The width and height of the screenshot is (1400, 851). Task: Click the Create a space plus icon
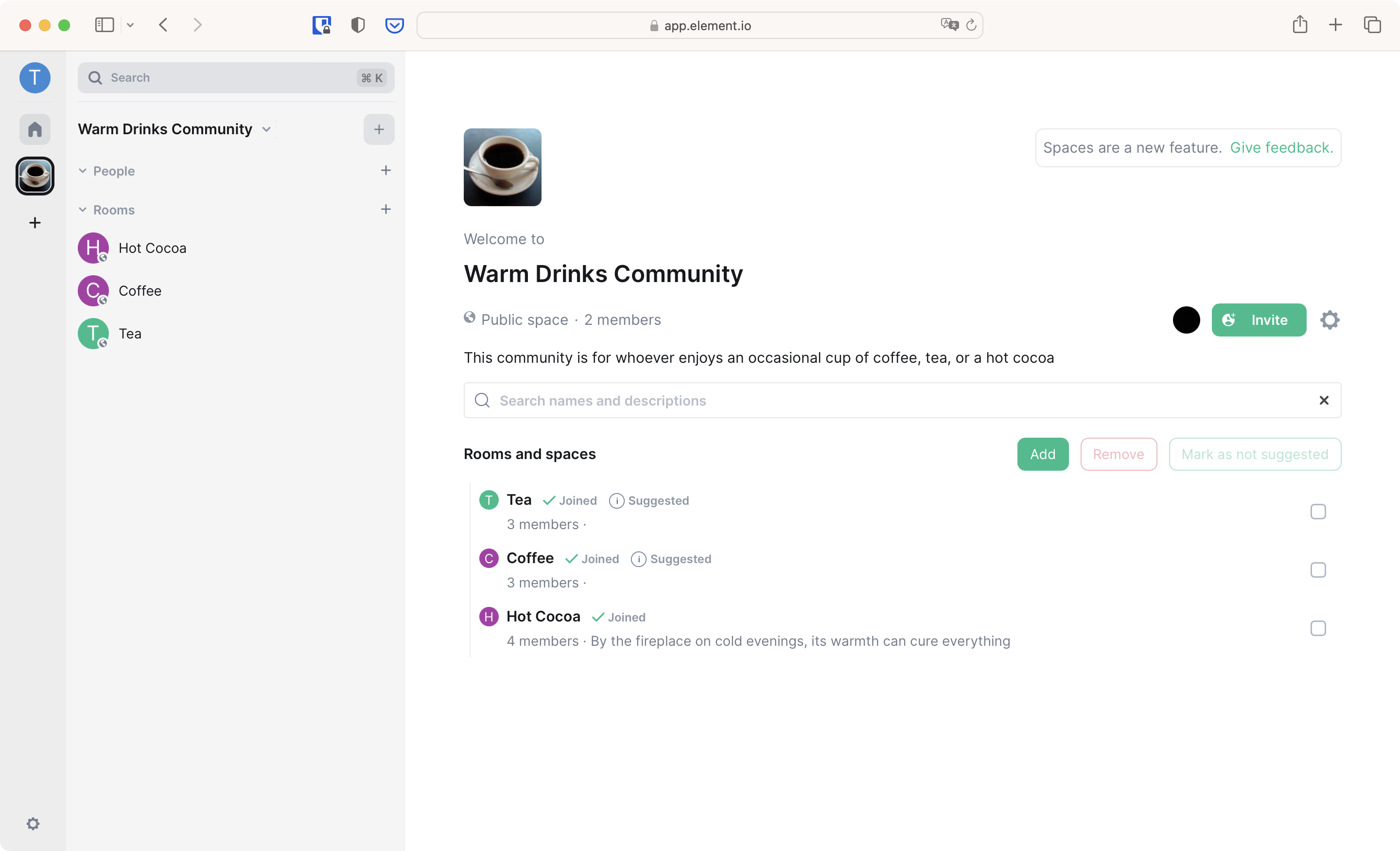tap(34, 222)
